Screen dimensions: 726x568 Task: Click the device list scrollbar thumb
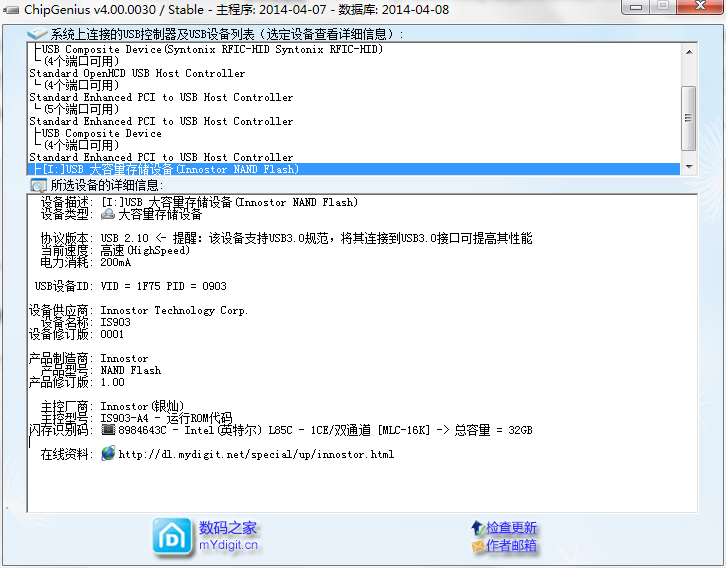689,118
